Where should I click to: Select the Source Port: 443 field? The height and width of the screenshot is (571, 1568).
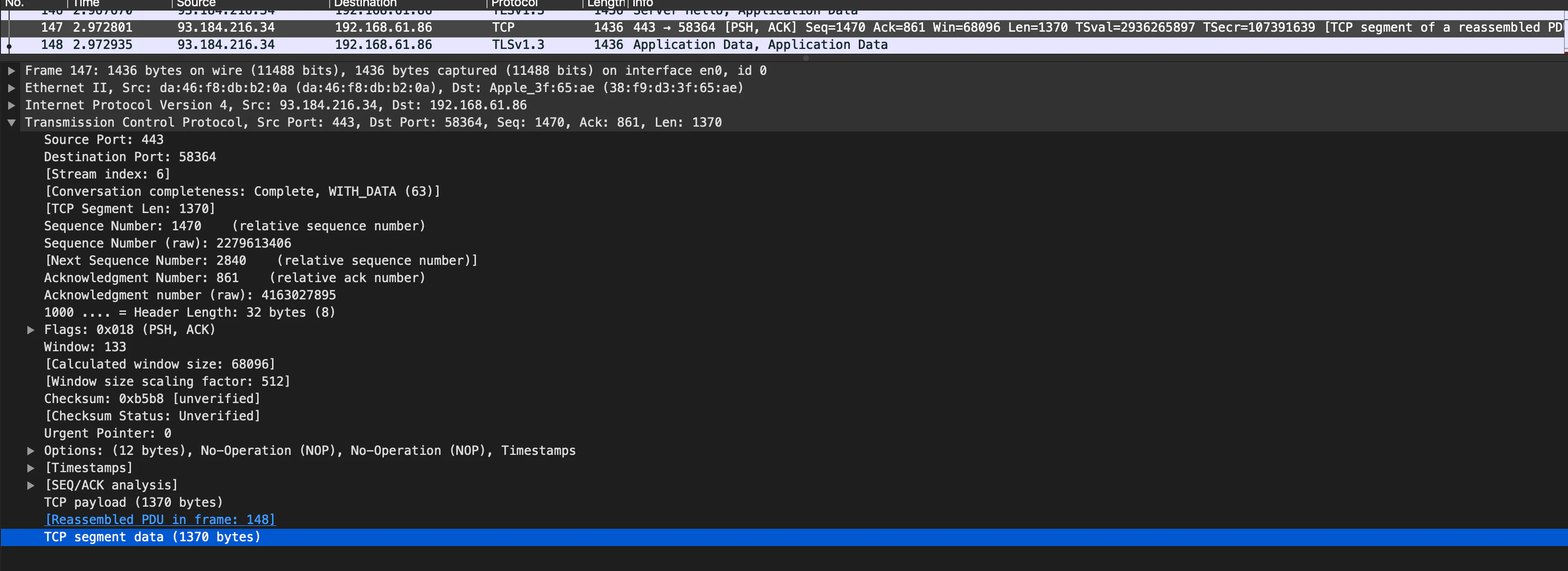pos(104,140)
